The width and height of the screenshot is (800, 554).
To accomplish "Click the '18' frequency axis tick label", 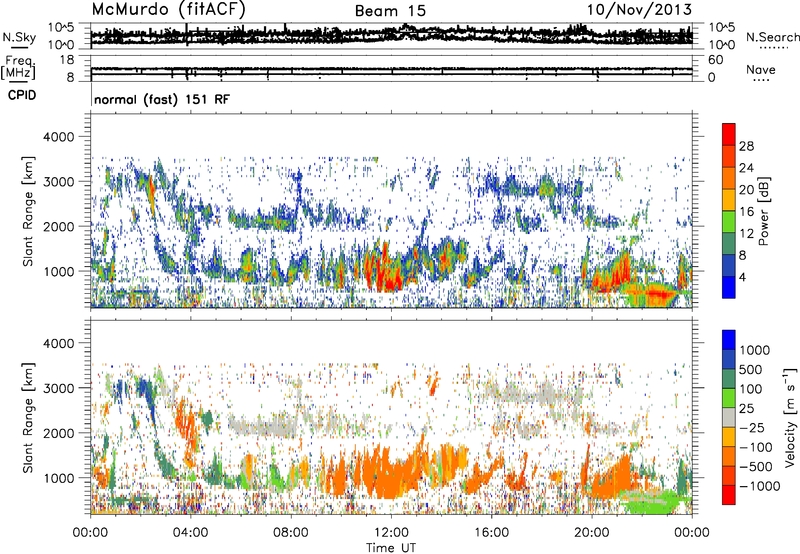I will (67, 60).
